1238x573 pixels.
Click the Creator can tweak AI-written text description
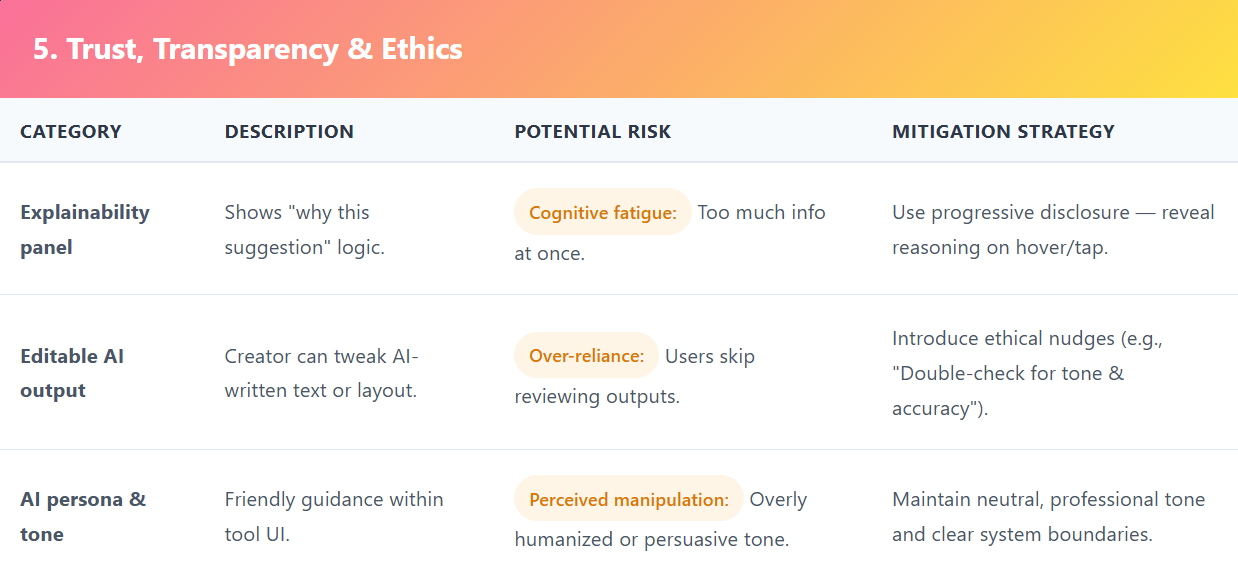click(x=320, y=373)
